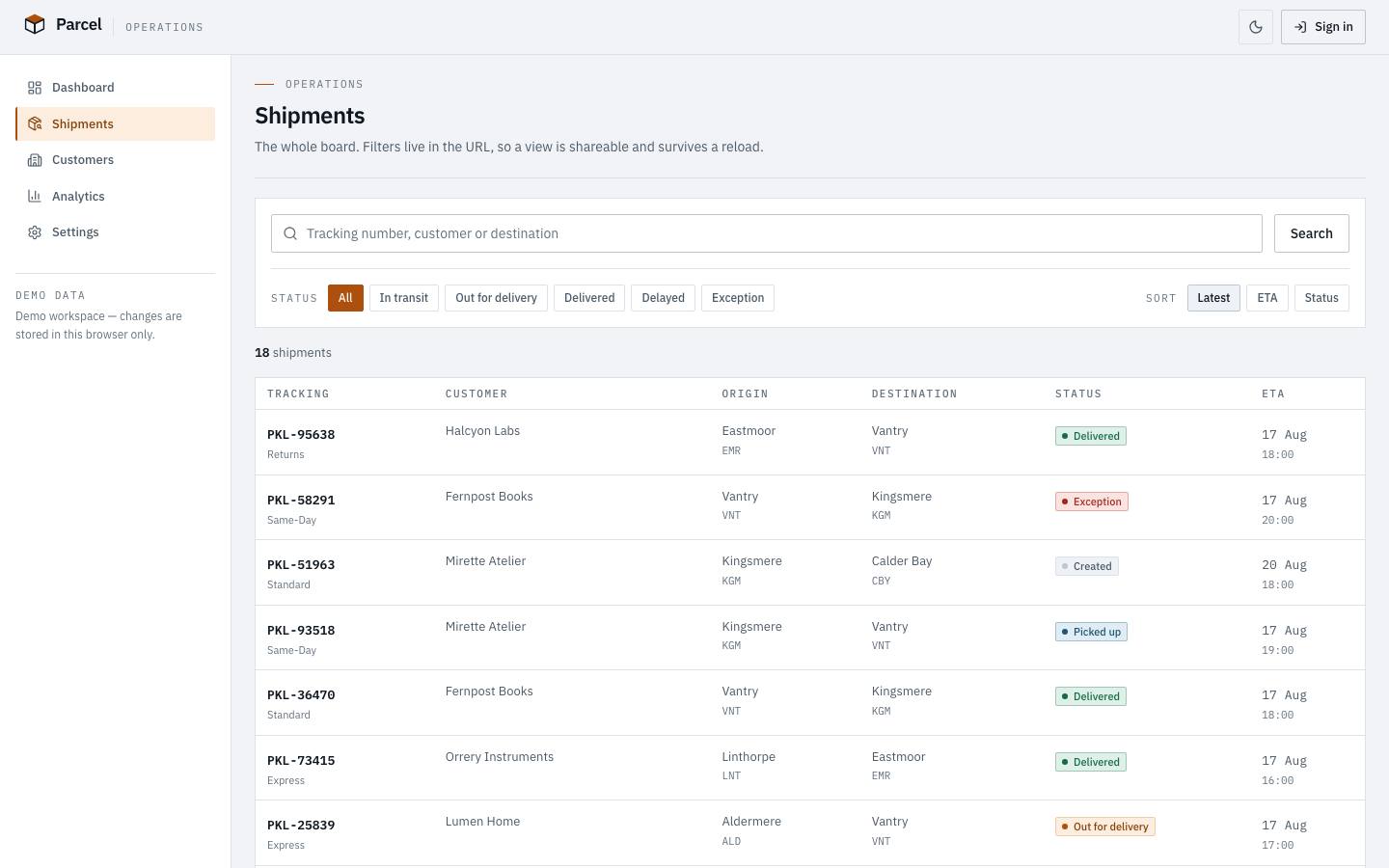
Task: Go to Customers in the sidebar
Action: [116, 160]
